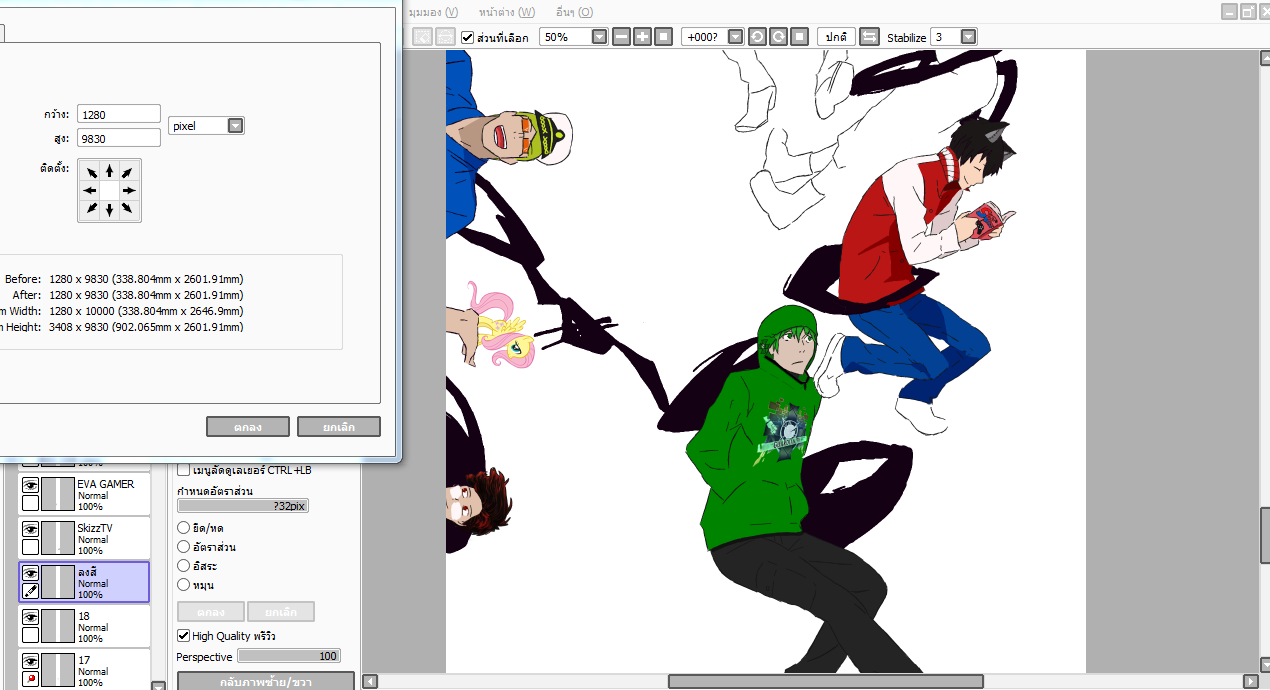Click the reset zoom square button

click(662, 37)
